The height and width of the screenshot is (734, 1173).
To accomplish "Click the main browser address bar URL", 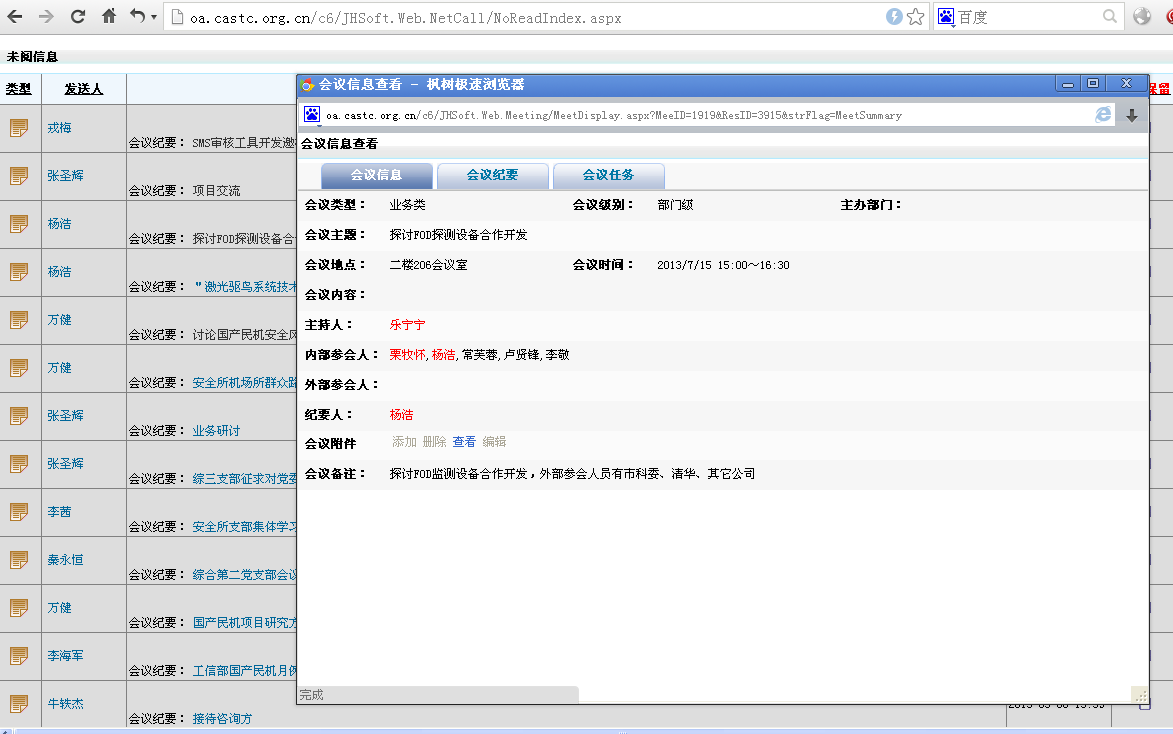I will pos(405,18).
